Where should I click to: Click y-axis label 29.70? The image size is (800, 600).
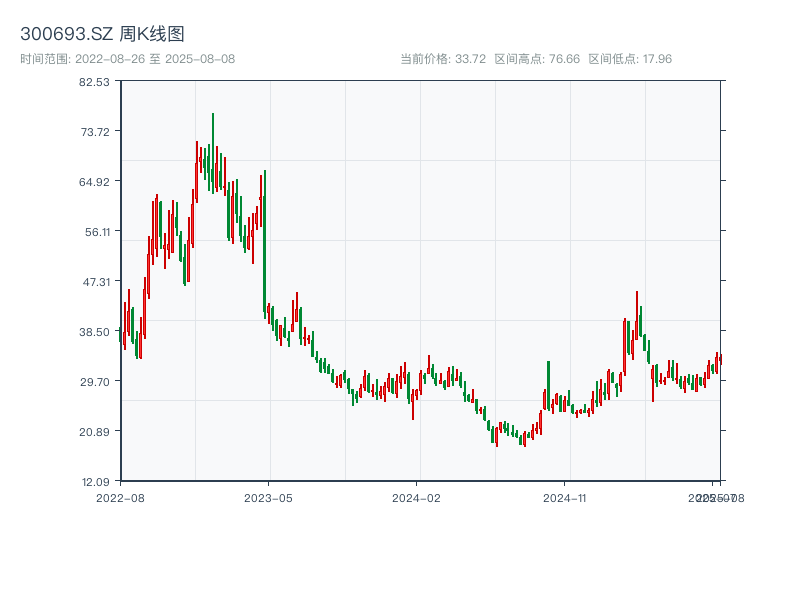95,382
